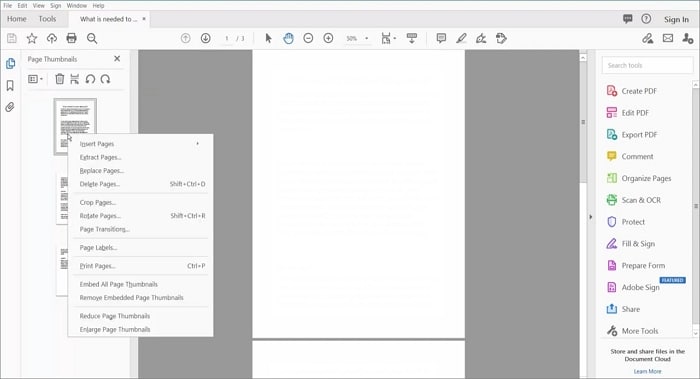The height and width of the screenshot is (379, 700).
Task: Open the Edit menu
Action: tap(22, 5)
